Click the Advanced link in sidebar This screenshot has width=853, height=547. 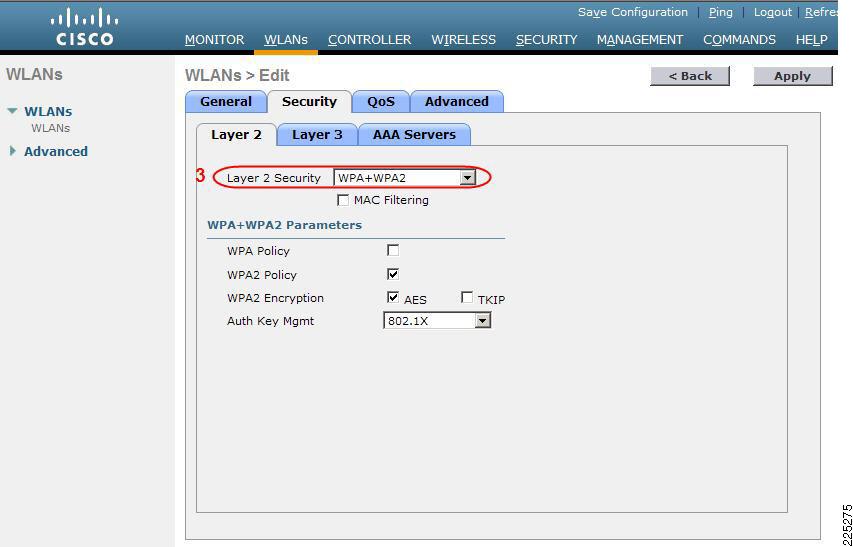tap(55, 151)
